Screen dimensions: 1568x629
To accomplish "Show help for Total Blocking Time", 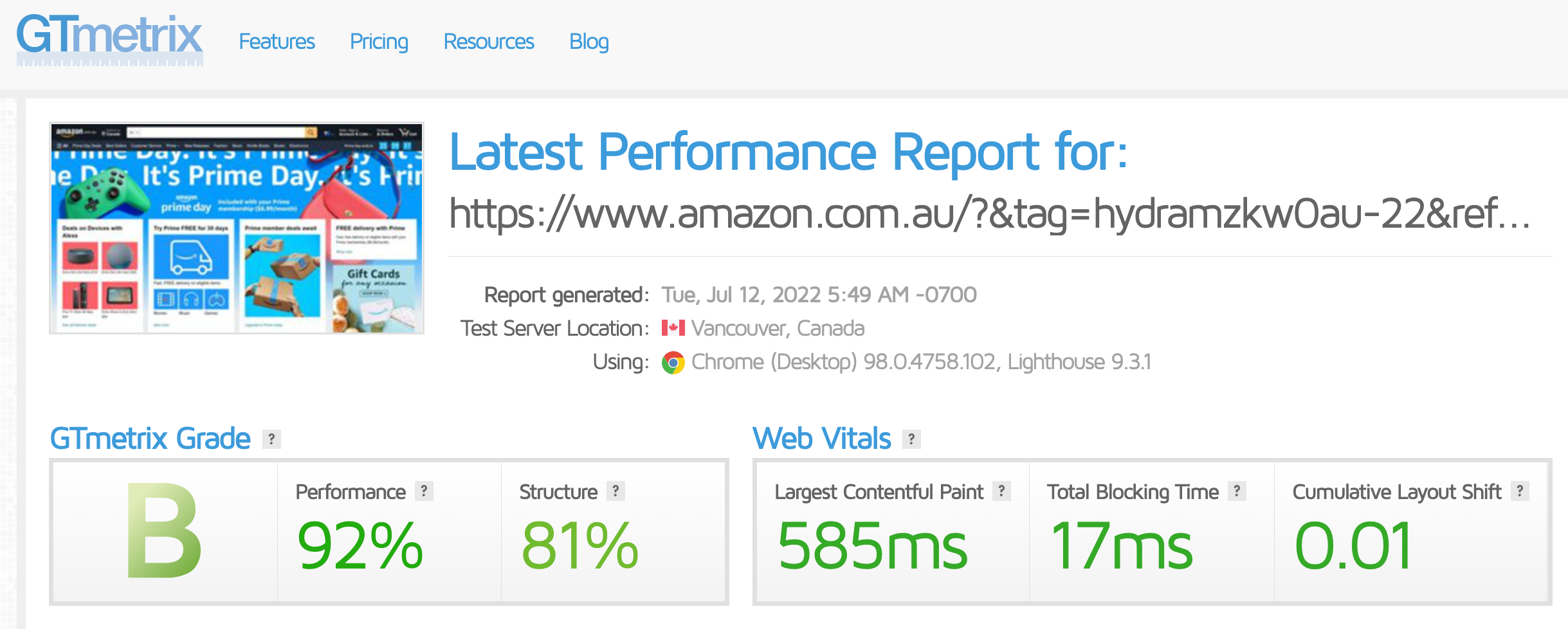I will pos(1237,491).
